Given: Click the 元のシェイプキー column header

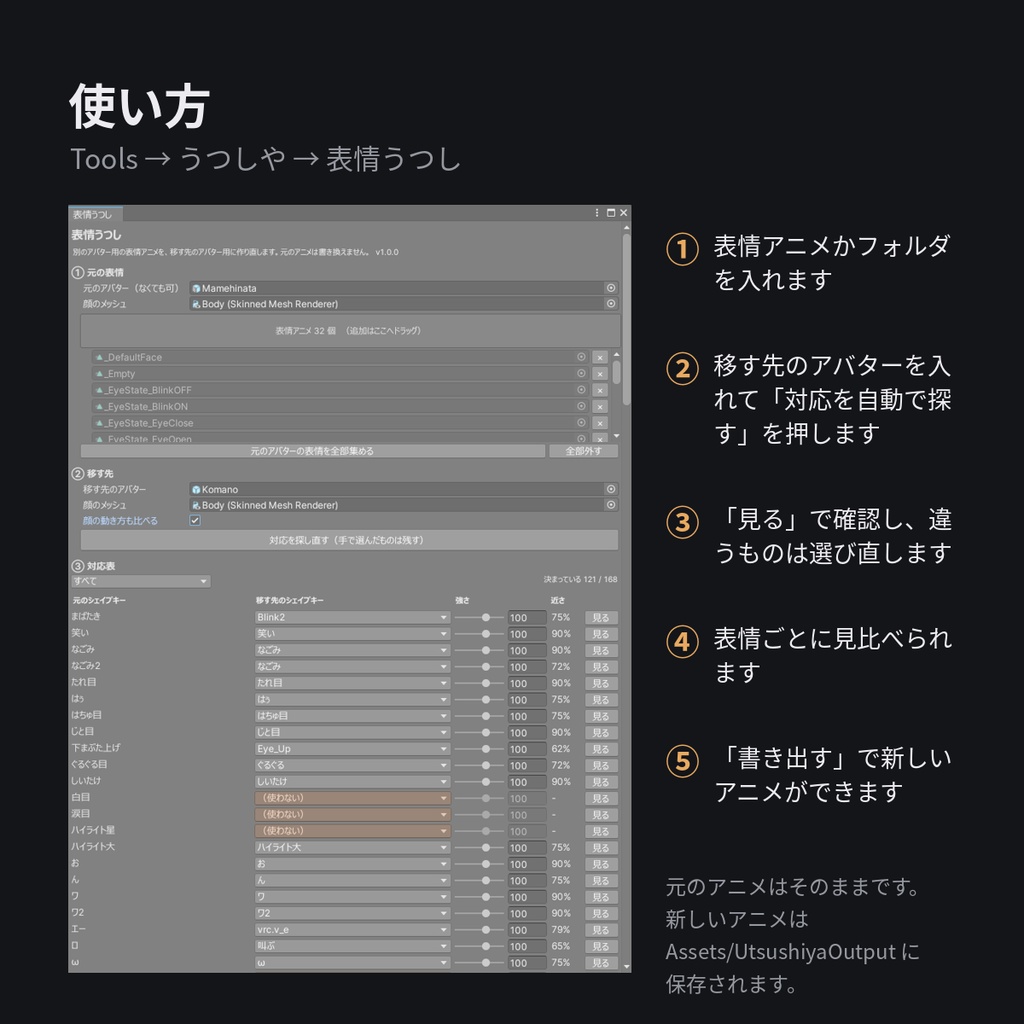Looking at the screenshot, I should coord(99,600).
